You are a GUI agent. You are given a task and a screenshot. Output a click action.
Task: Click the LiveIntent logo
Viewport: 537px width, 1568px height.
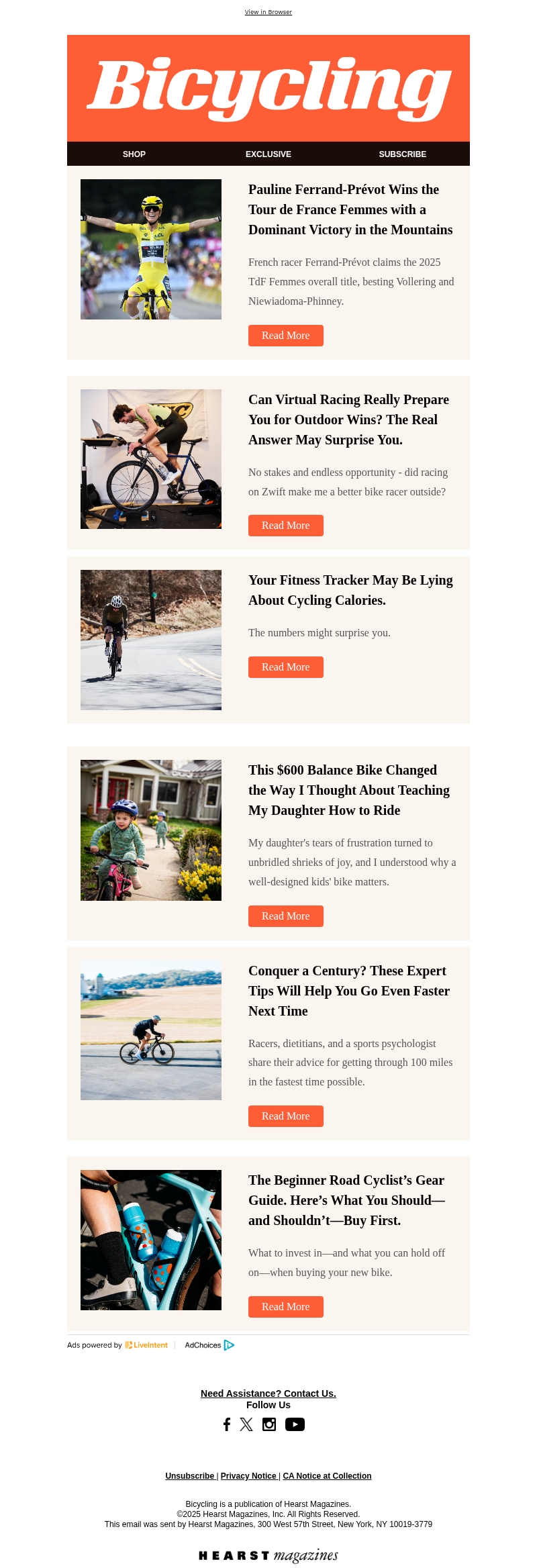[146, 1344]
